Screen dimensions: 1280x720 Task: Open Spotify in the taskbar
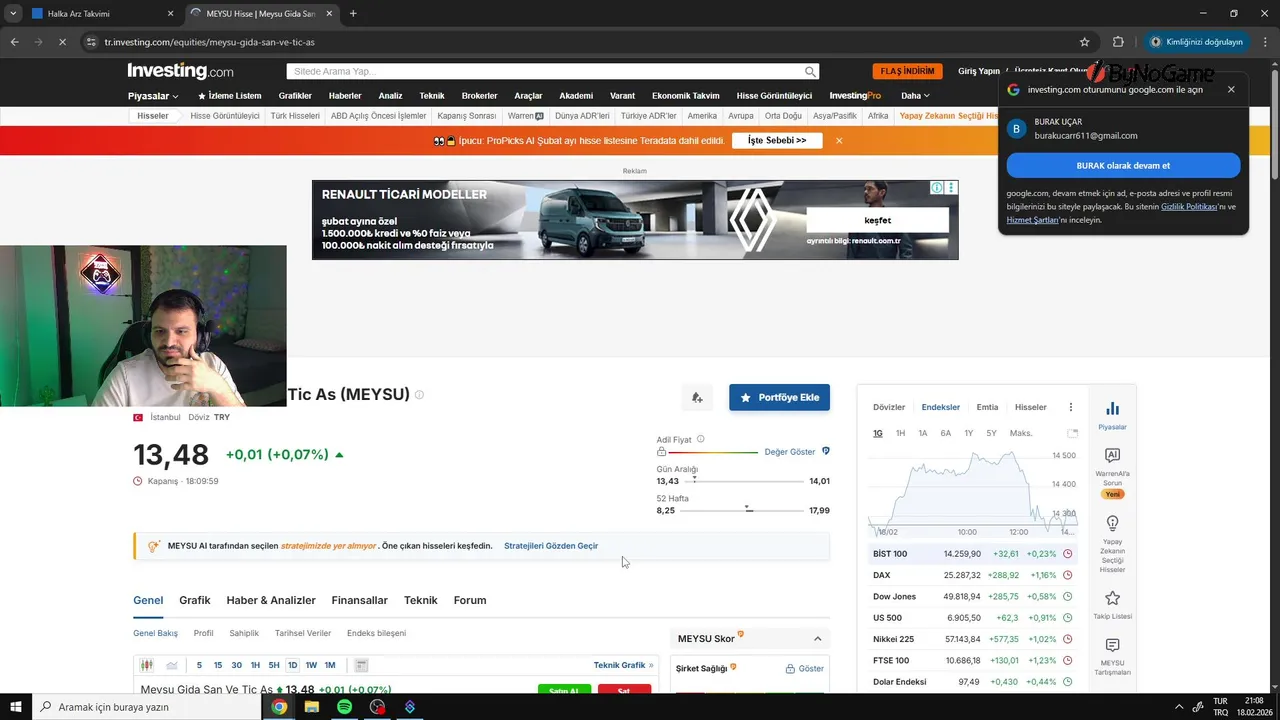tap(344, 707)
